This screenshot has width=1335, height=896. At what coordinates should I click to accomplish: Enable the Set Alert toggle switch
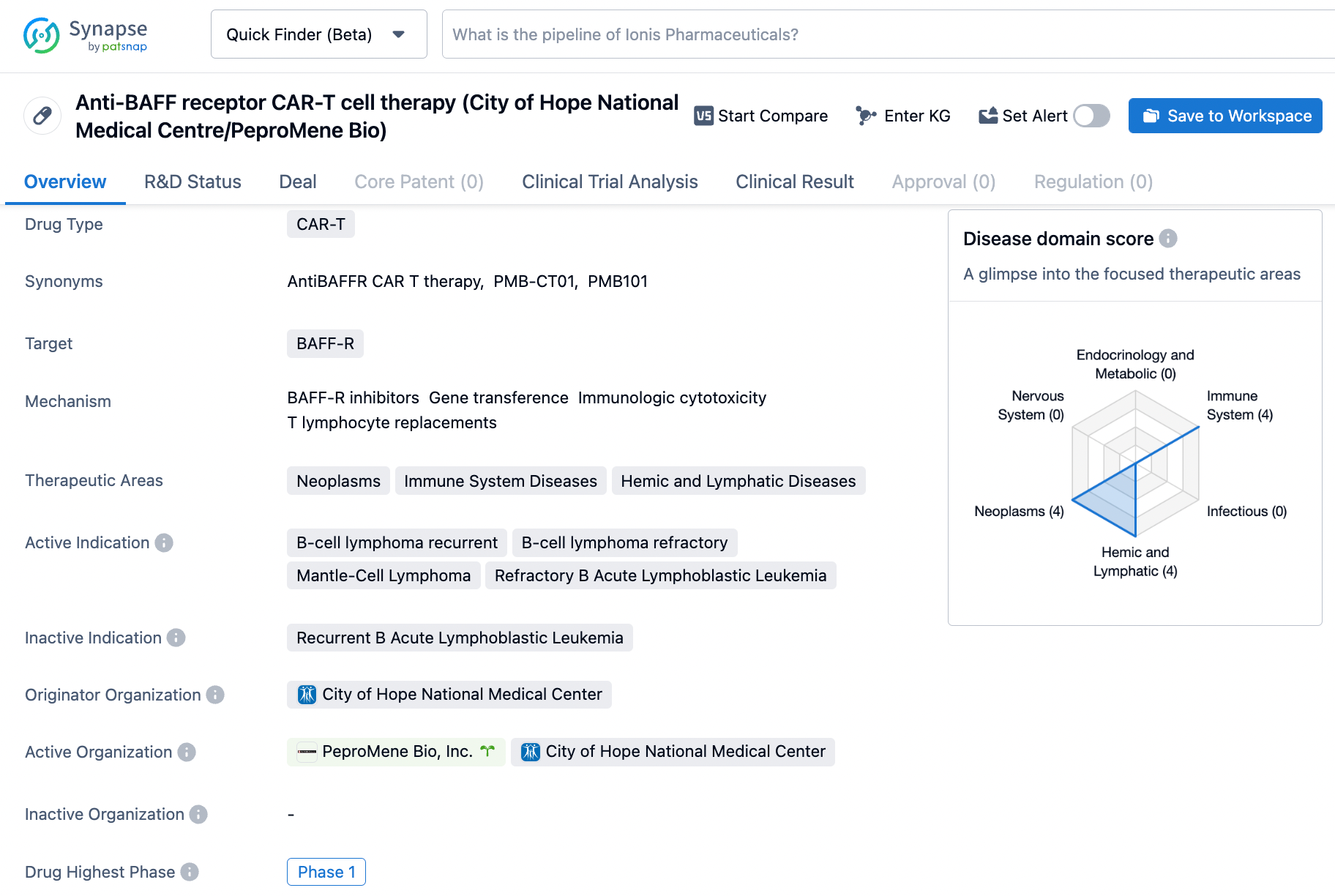coord(1091,116)
